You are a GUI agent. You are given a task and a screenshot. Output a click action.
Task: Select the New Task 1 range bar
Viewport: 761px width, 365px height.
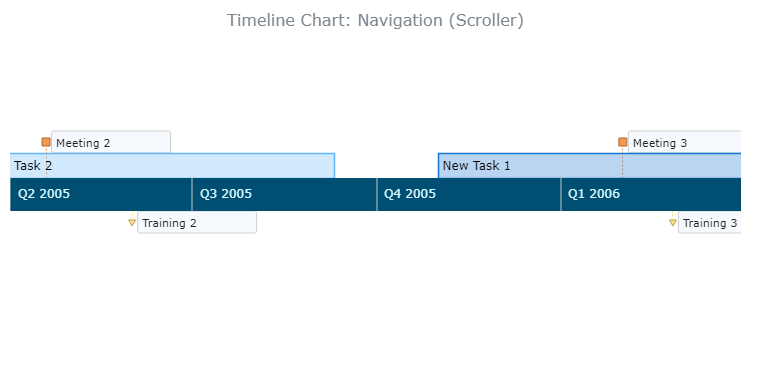[x=590, y=166]
